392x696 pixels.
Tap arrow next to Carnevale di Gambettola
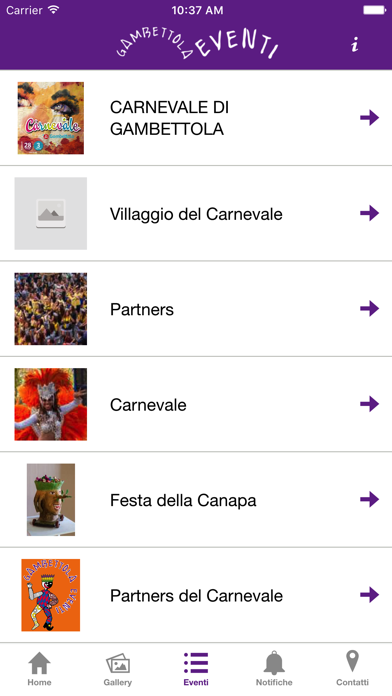(369, 118)
